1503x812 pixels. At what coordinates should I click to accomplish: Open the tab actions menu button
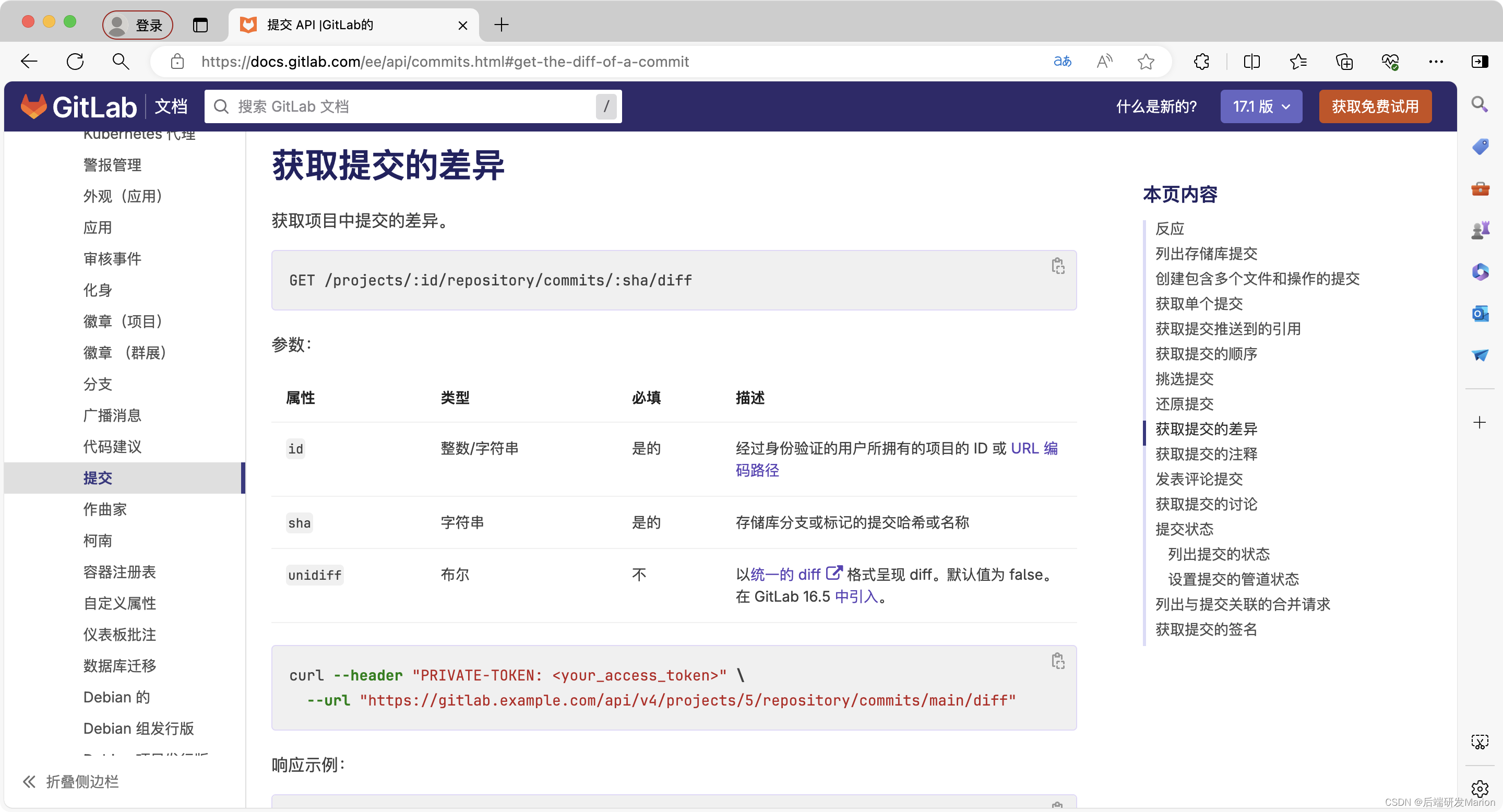(200, 25)
